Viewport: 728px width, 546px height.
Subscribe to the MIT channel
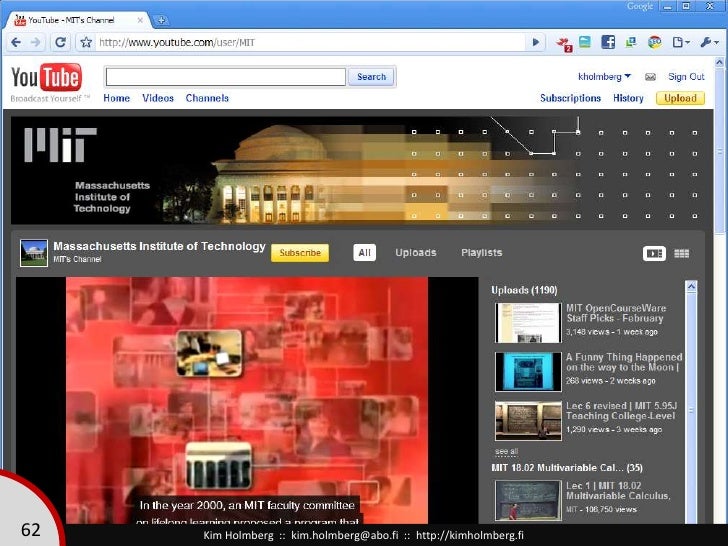coord(300,253)
